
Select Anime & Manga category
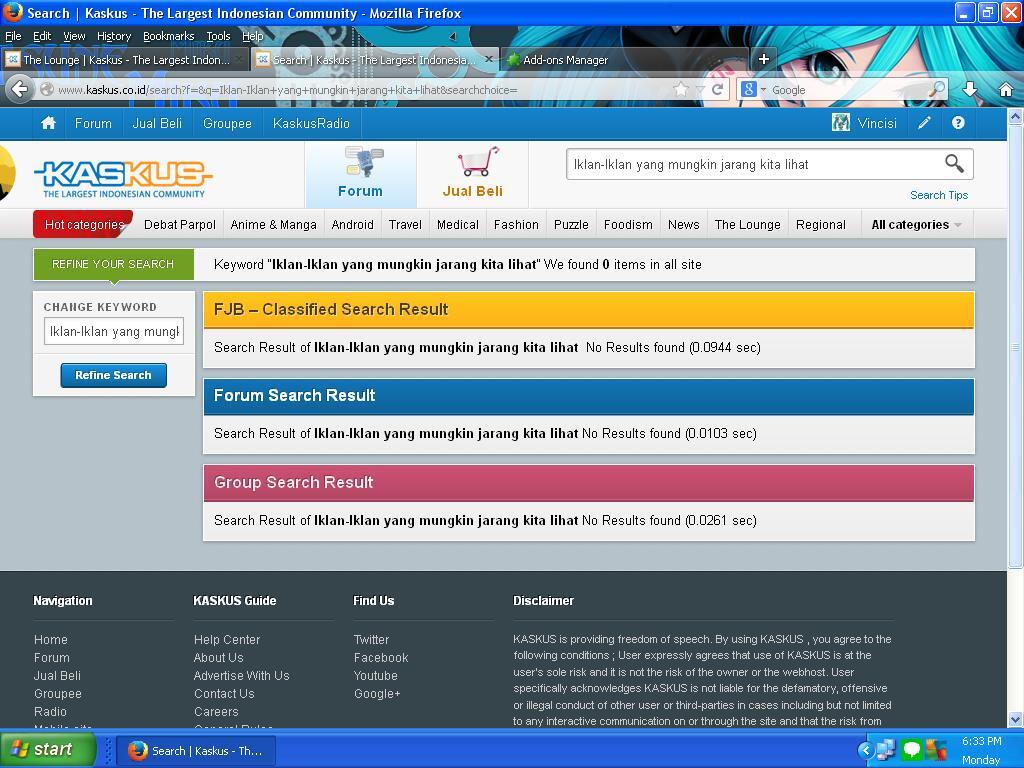(274, 225)
